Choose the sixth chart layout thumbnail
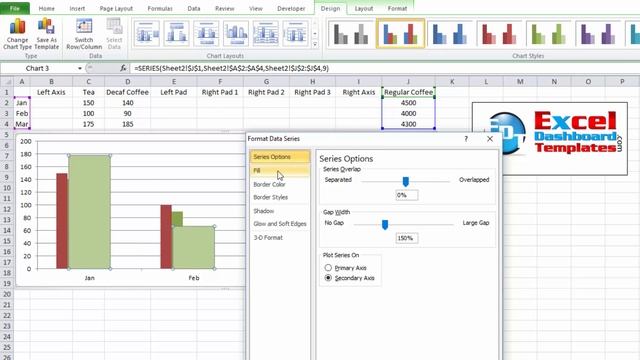Viewport: 640px width, 360px height. point(296,33)
